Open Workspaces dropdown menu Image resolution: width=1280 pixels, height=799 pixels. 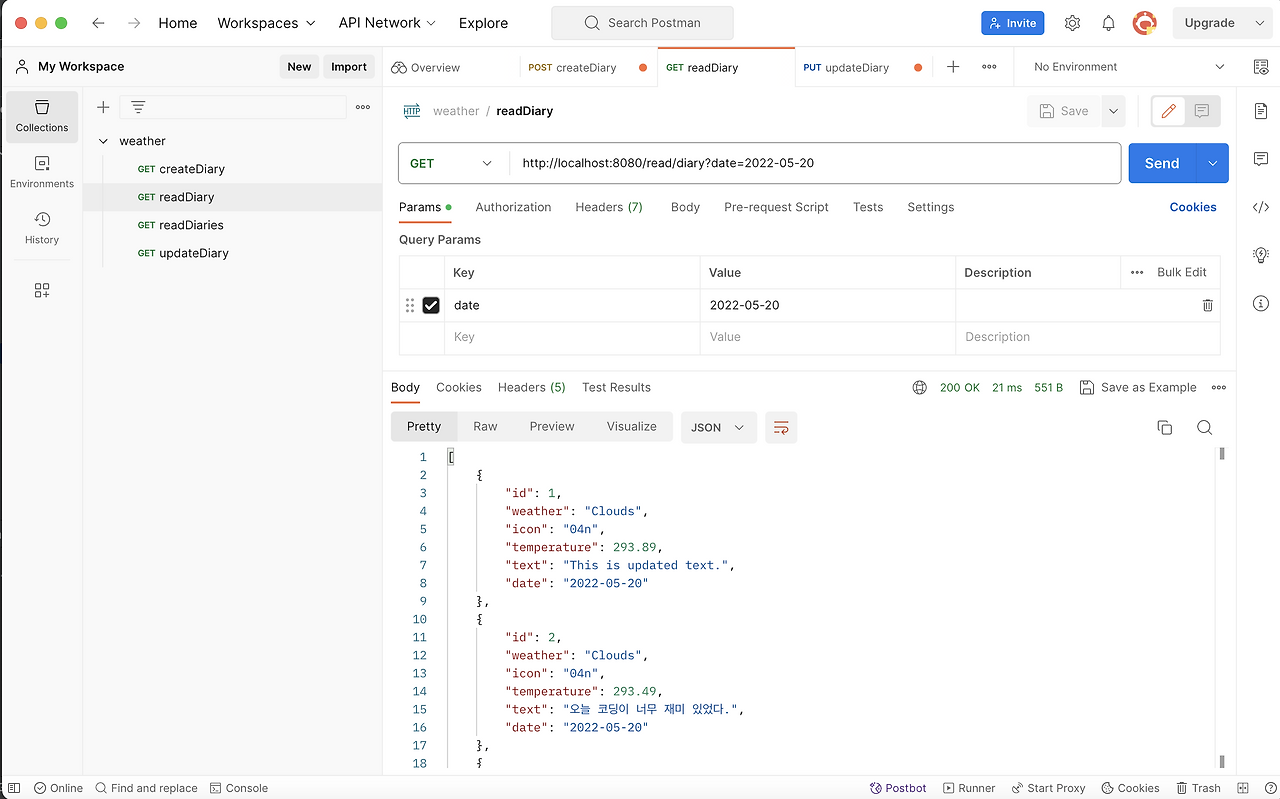point(266,23)
